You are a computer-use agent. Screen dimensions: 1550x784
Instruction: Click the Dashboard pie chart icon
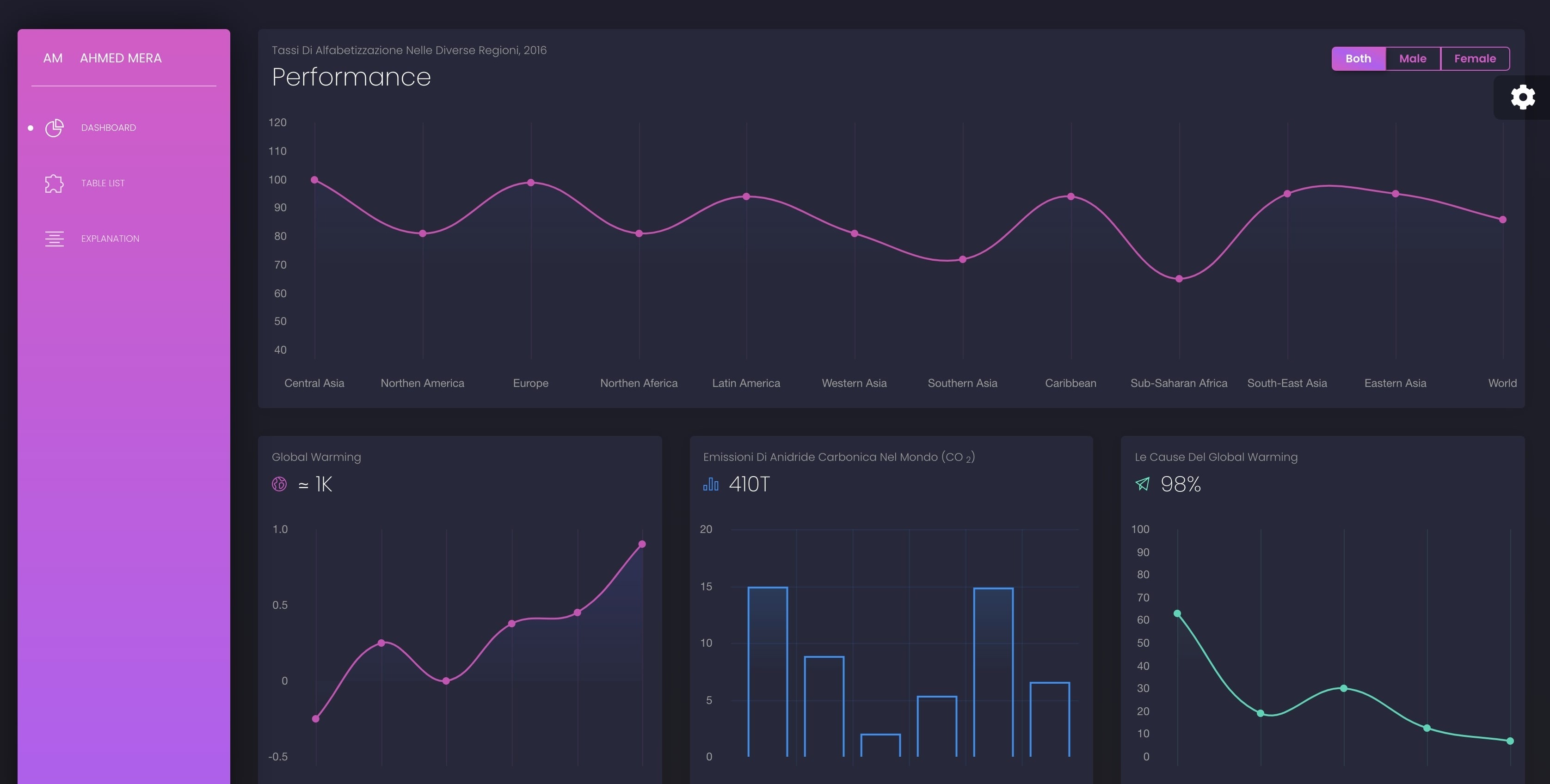point(54,128)
